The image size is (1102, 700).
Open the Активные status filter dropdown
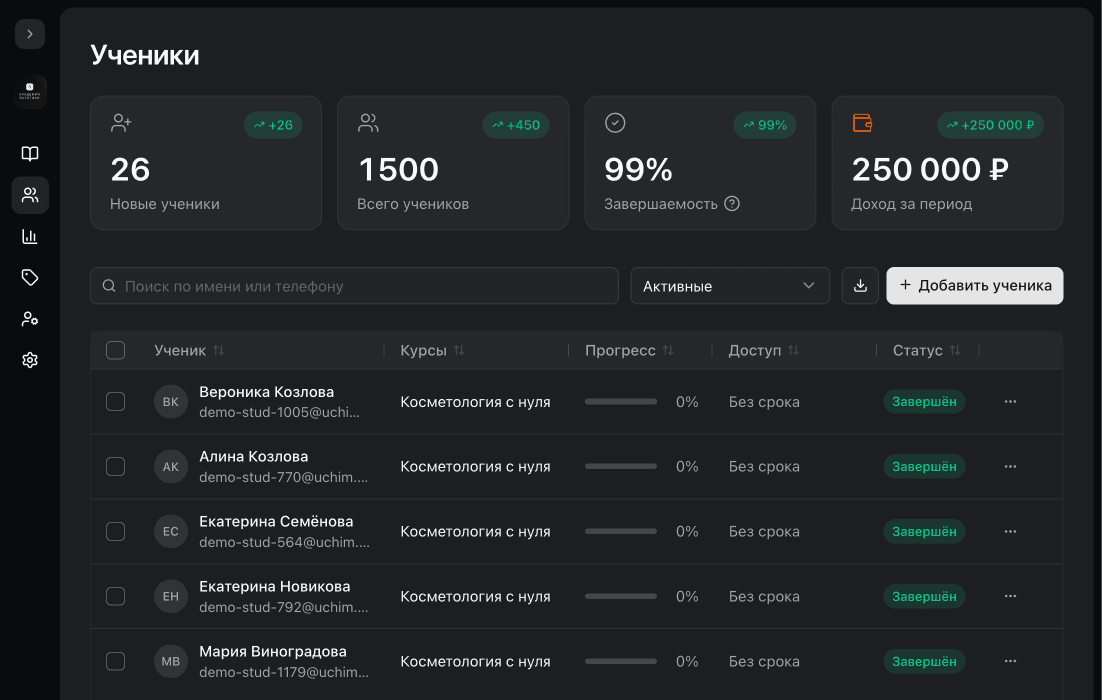[x=730, y=286]
